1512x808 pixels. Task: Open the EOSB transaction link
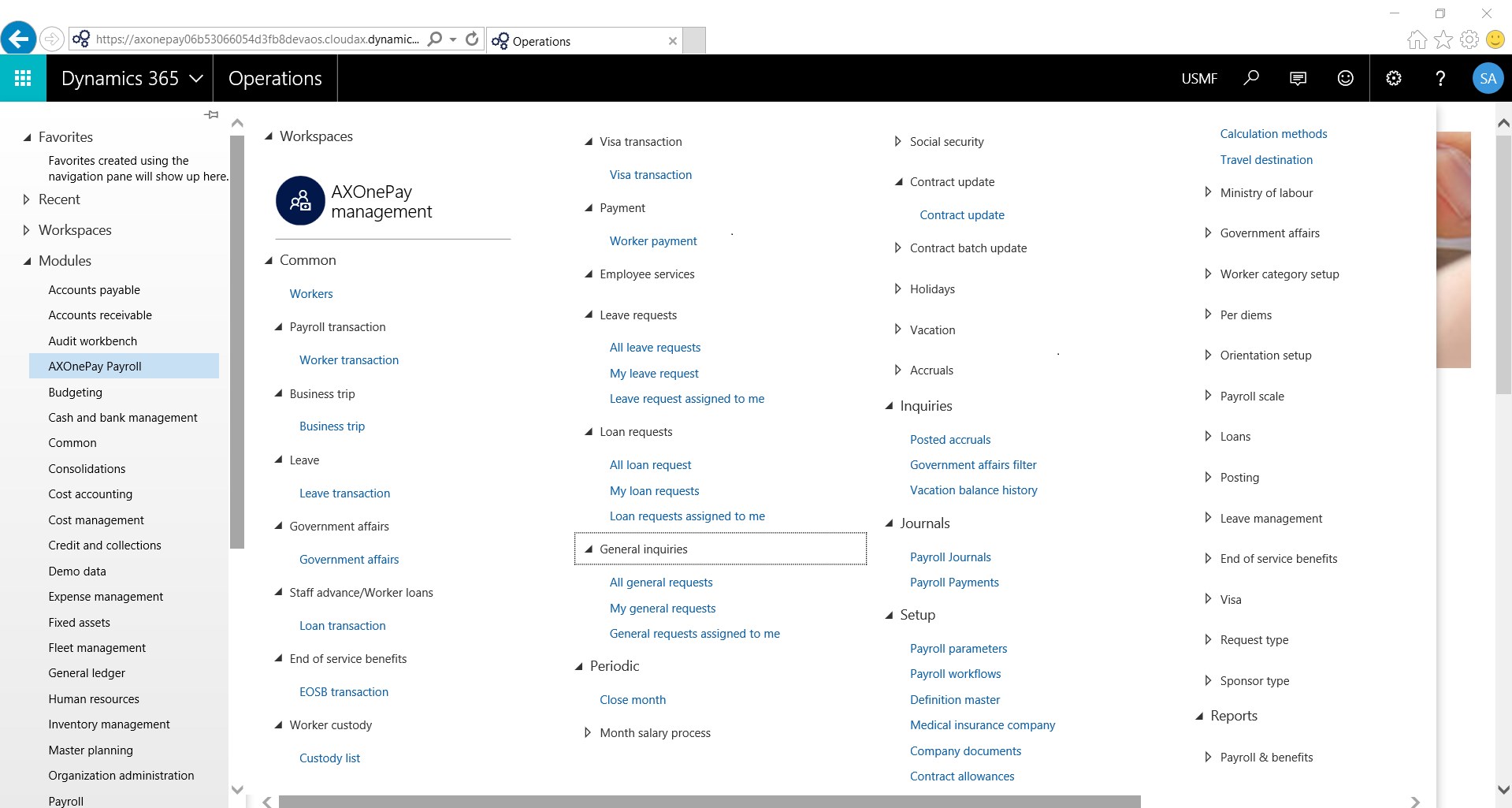tap(344, 692)
